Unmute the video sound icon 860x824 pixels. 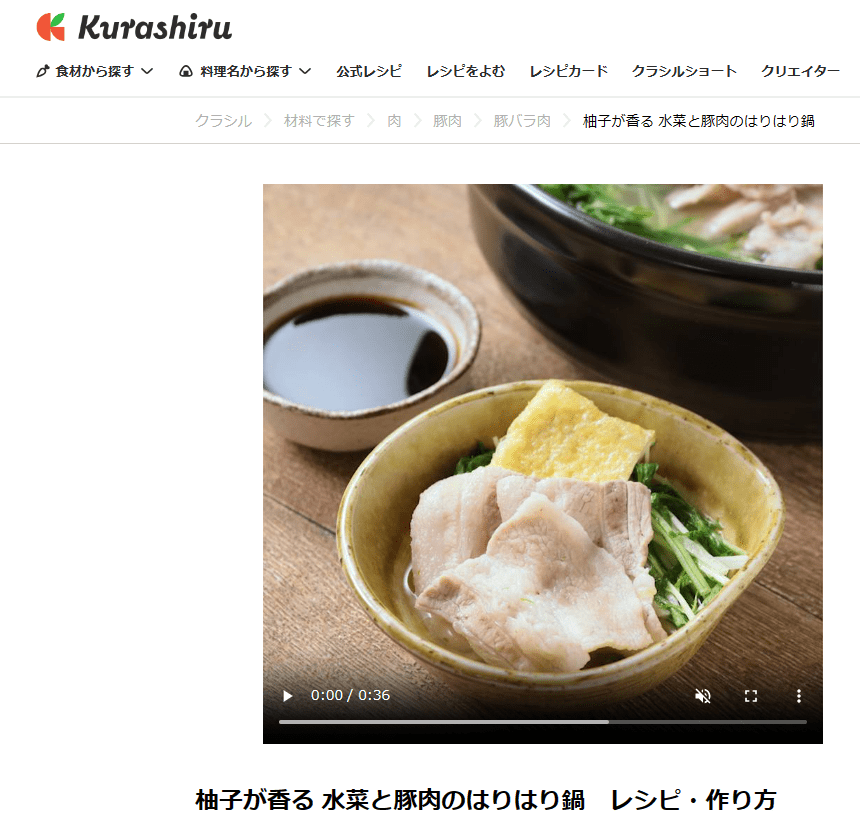703,696
